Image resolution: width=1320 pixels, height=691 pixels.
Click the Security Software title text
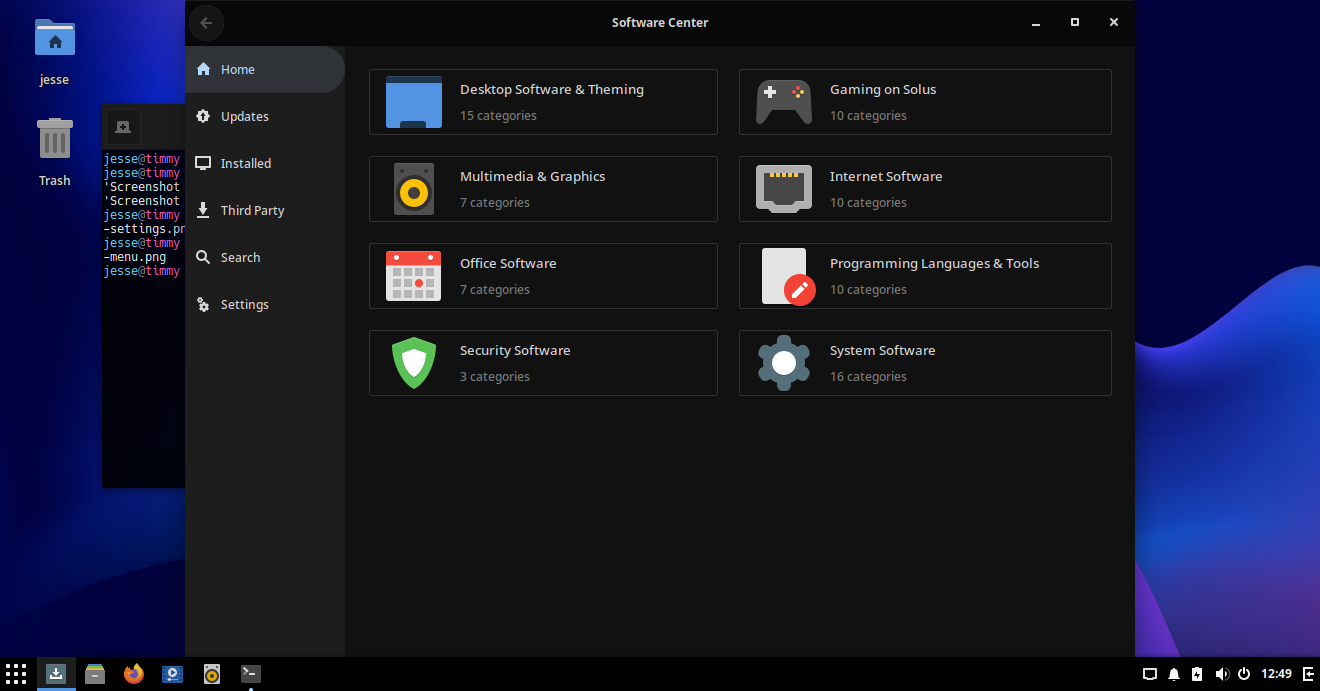click(515, 351)
